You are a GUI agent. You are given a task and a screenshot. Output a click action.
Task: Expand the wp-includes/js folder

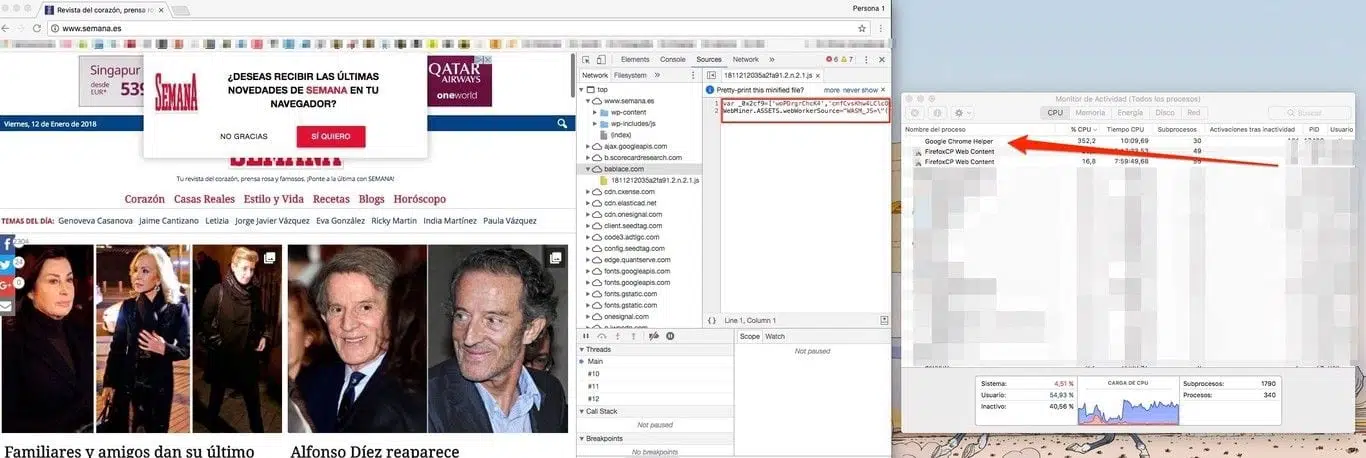[594, 123]
